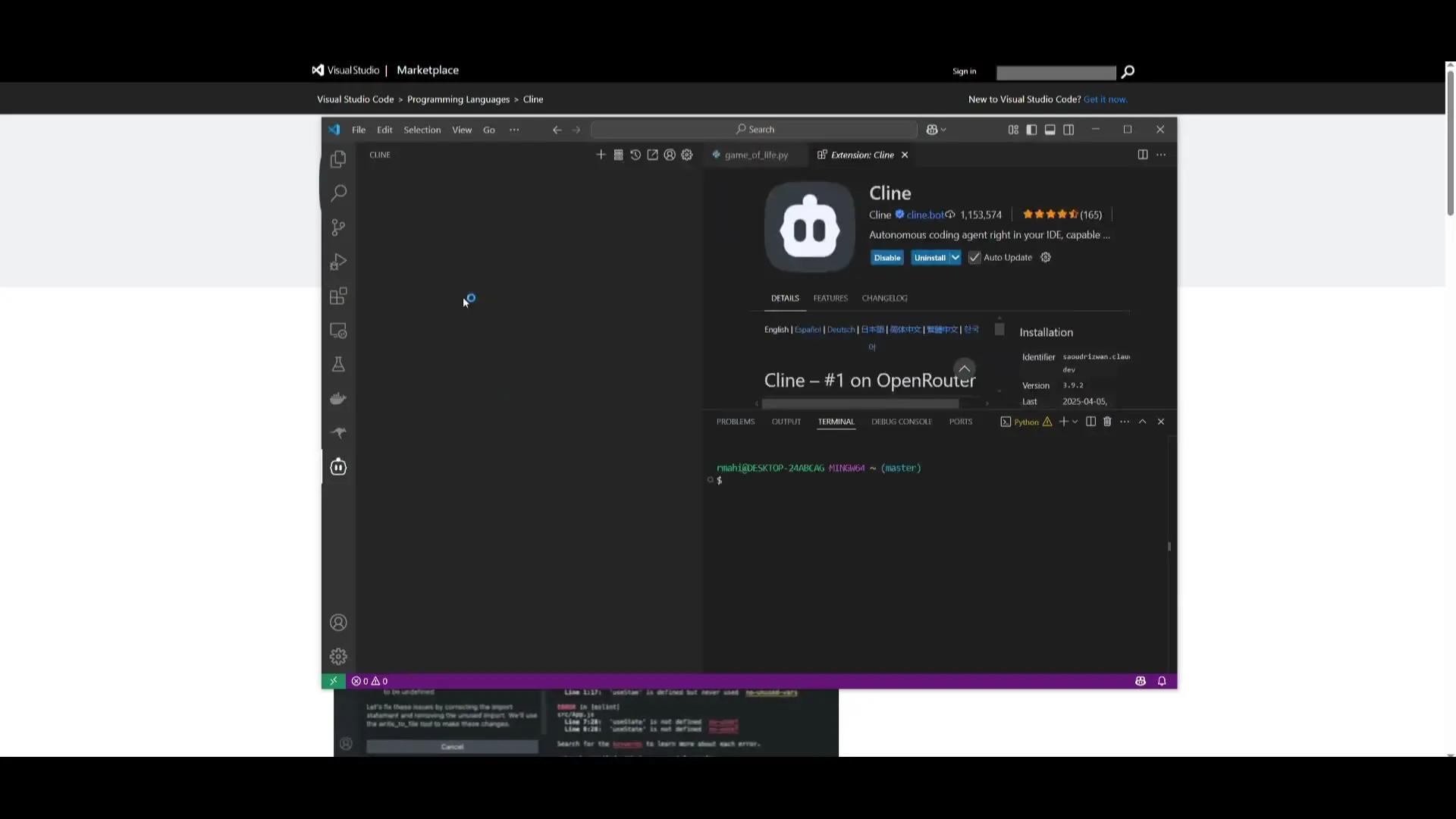Maximize the terminal panel with the chevron up
The width and height of the screenshot is (1456, 819).
tap(1142, 422)
